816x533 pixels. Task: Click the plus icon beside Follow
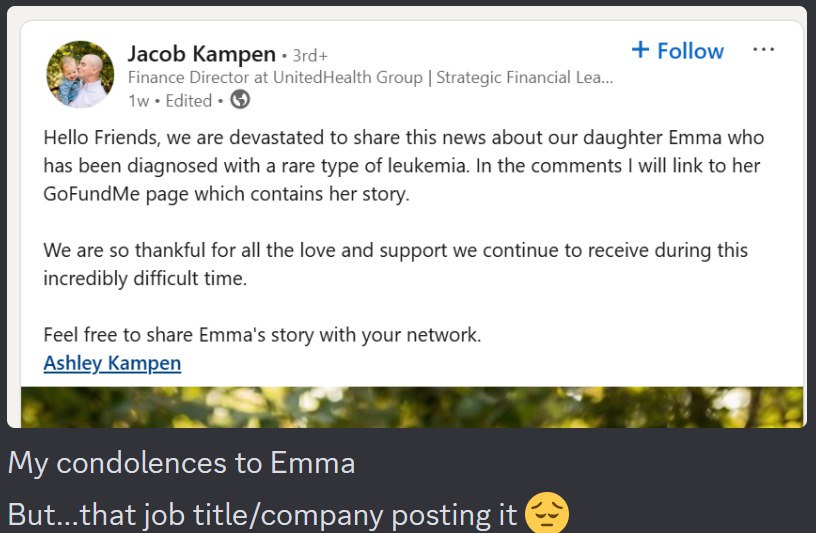pos(641,50)
